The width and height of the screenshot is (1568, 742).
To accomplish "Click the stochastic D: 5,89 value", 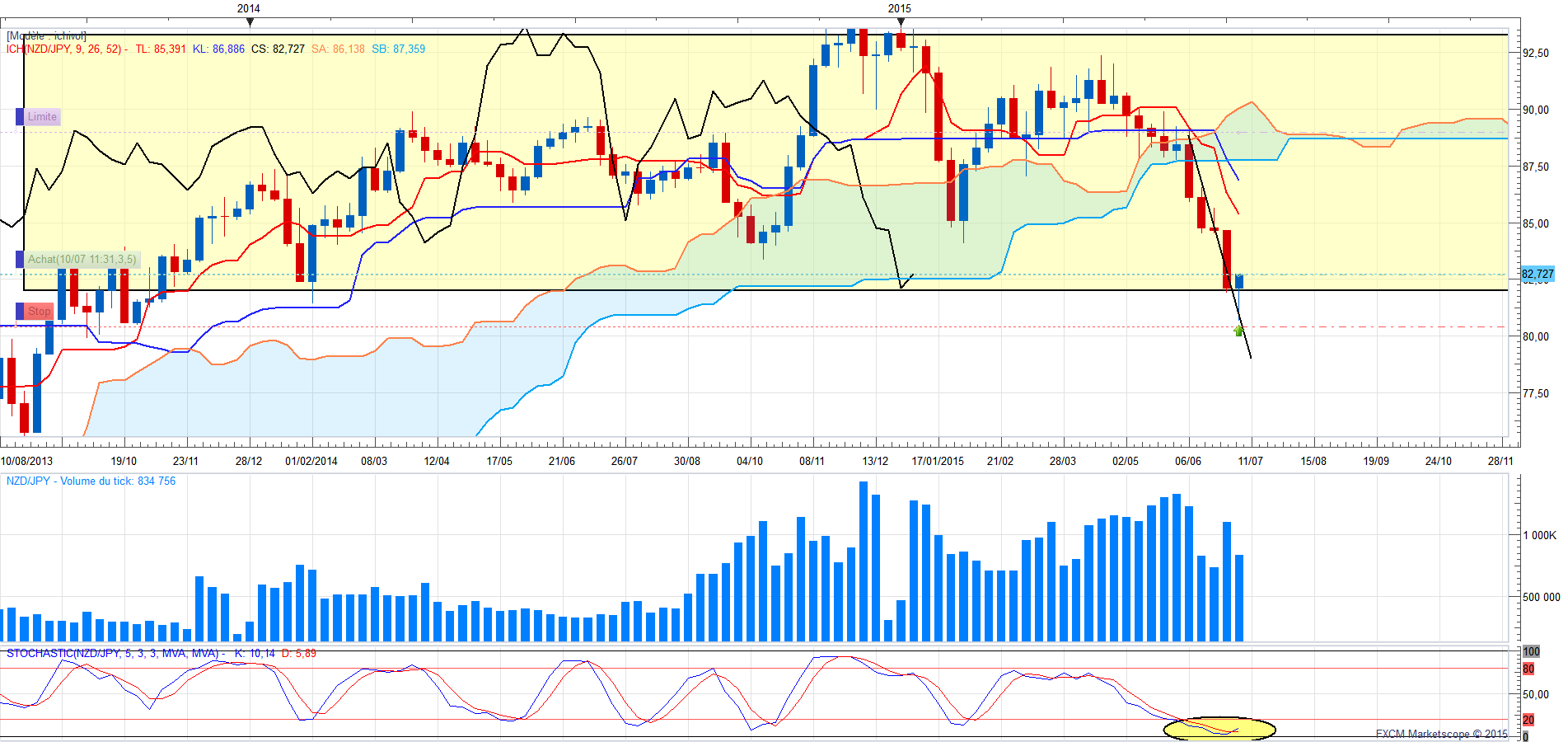I will click(299, 654).
